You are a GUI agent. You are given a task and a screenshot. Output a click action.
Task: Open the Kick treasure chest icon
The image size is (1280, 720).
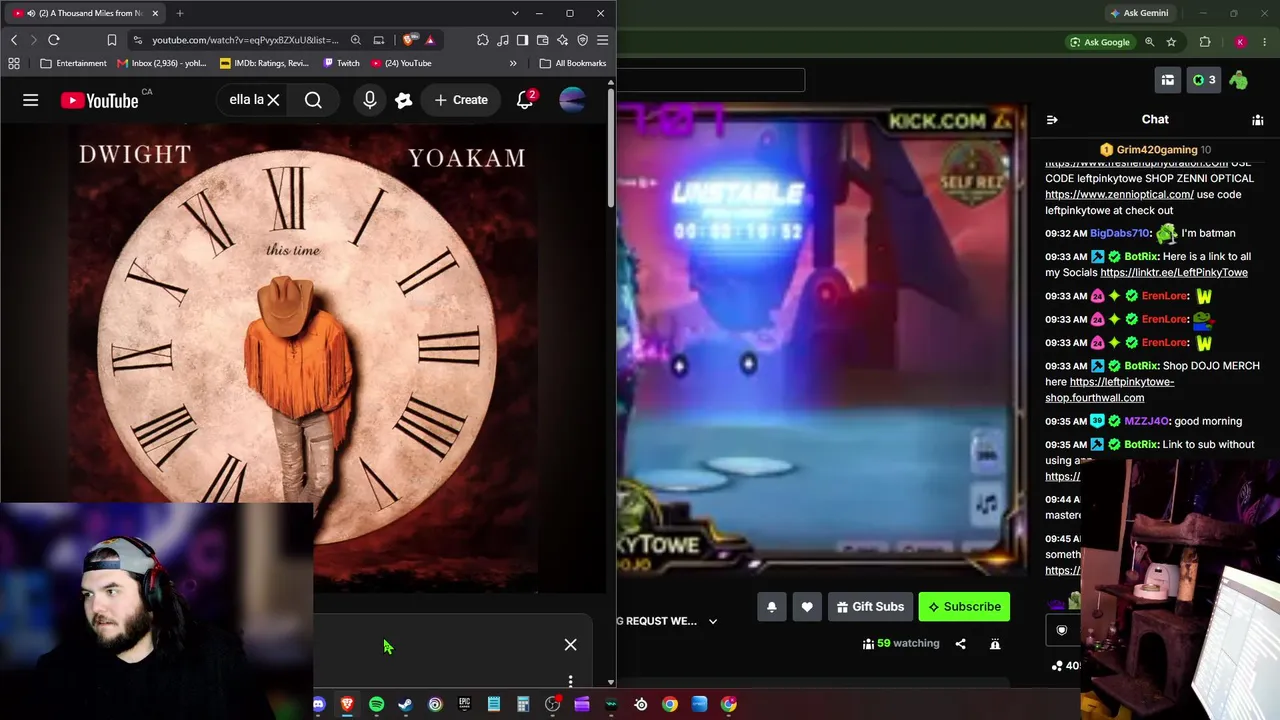click(1167, 80)
